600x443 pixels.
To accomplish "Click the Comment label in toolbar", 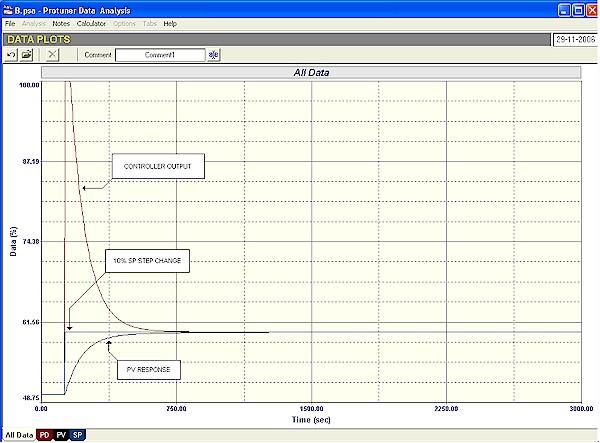I will (x=98, y=55).
